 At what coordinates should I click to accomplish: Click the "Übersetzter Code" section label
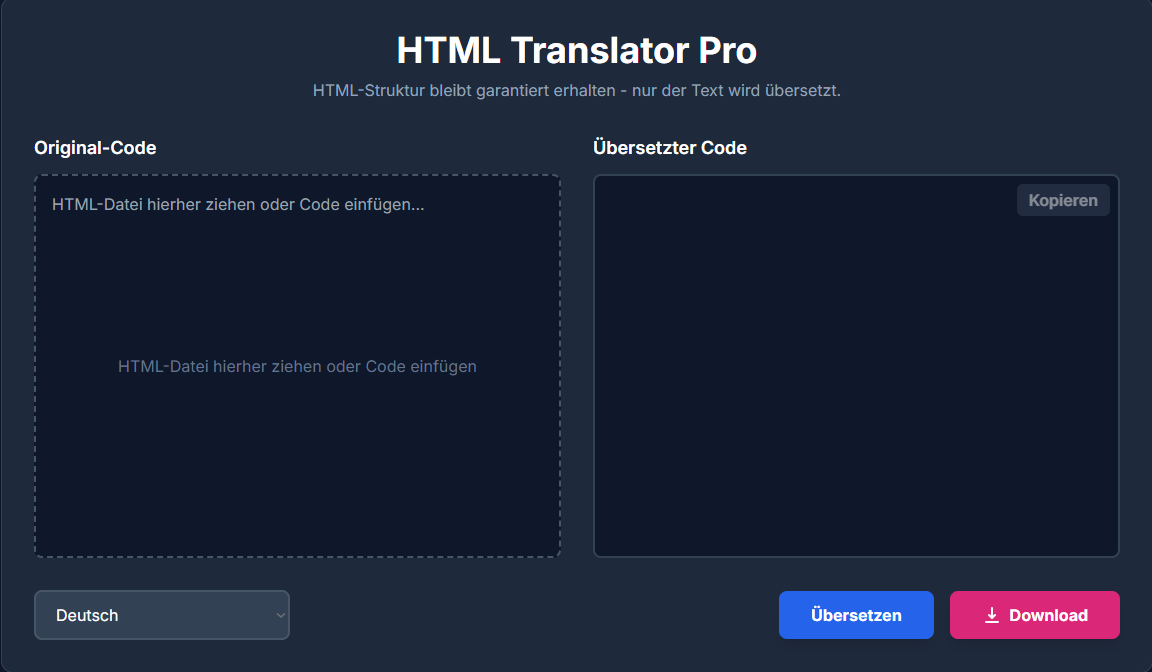point(670,147)
